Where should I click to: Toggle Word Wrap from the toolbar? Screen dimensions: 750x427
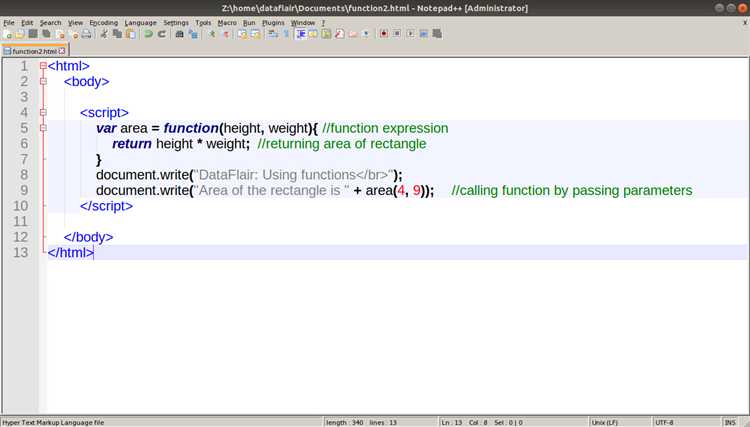273,34
